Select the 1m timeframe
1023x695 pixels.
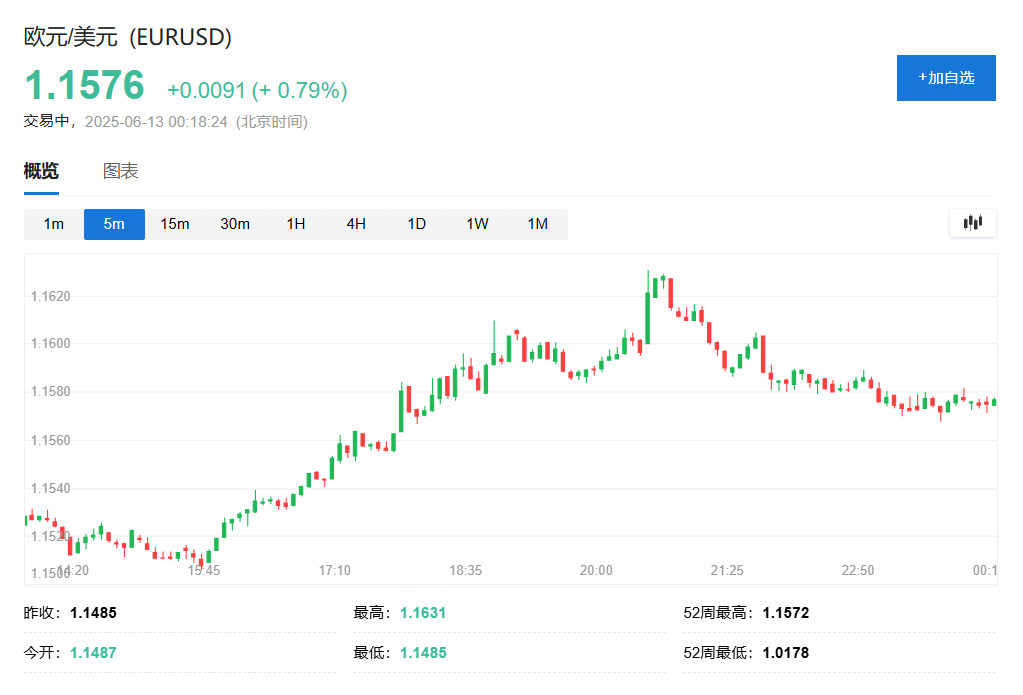tap(53, 224)
